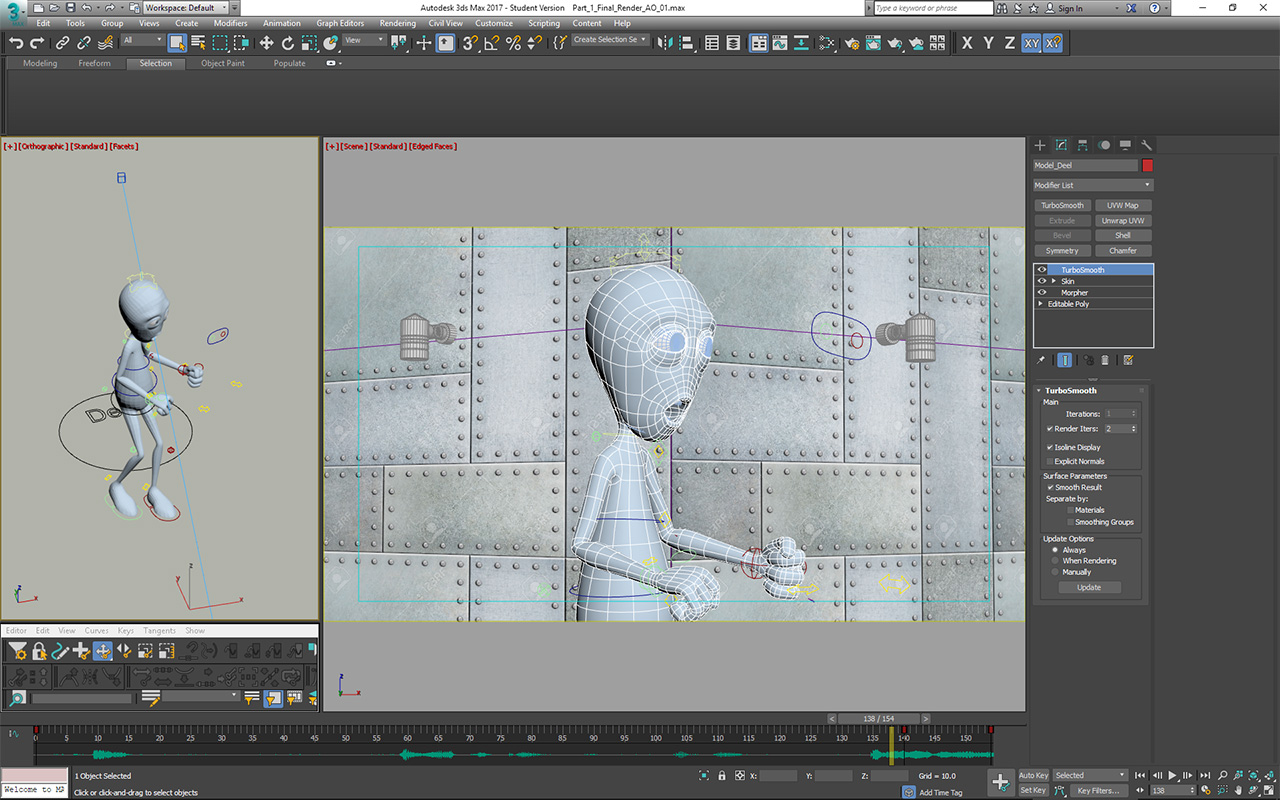Apply the Symmetry modifier

pyautogui.click(x=1061, y=250)
